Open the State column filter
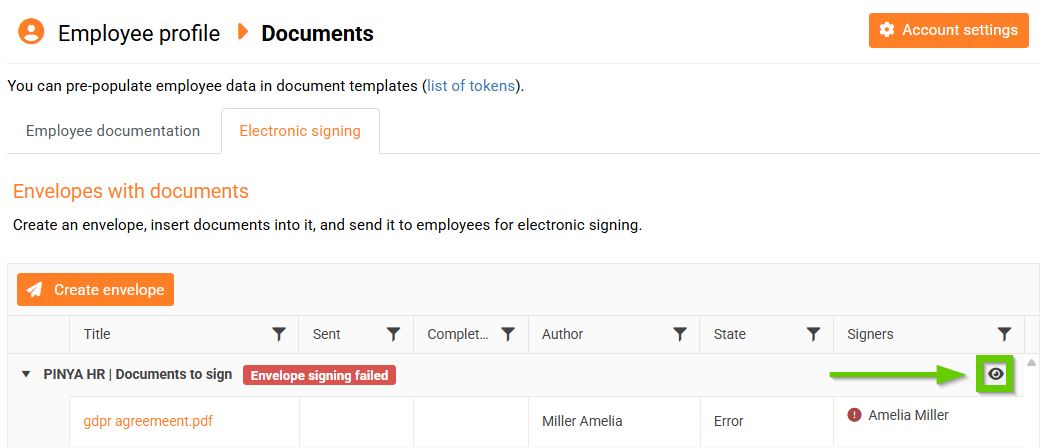The height and width of the screenshot is (448, 1045). point(814,334)
